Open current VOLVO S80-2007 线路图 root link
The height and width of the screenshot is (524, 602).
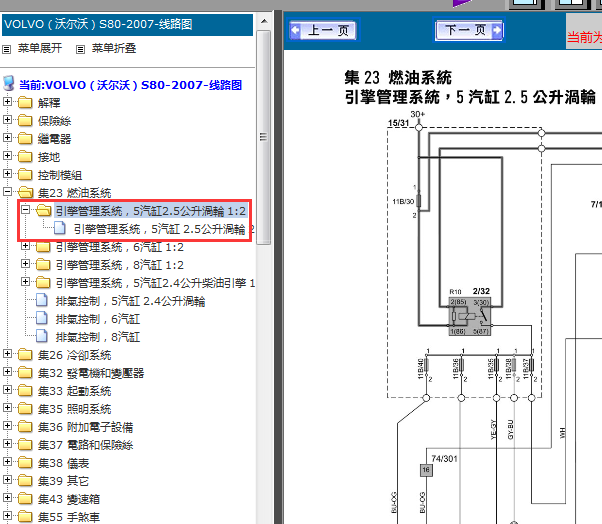[x=131, y=85]
